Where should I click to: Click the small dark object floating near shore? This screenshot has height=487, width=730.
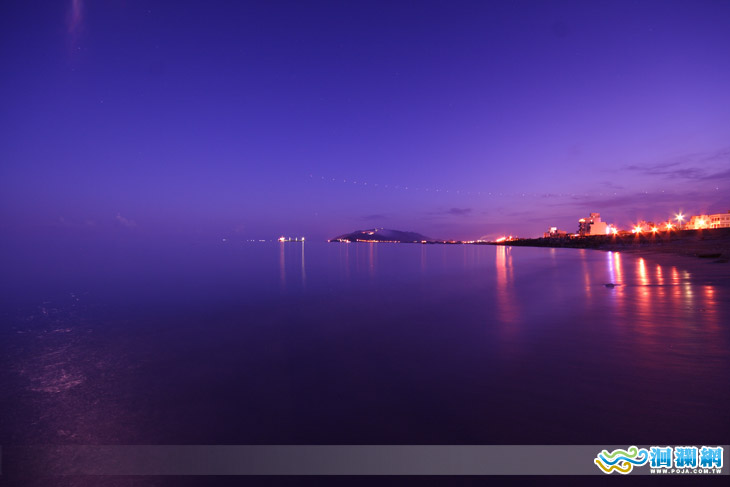coord(612,285)
